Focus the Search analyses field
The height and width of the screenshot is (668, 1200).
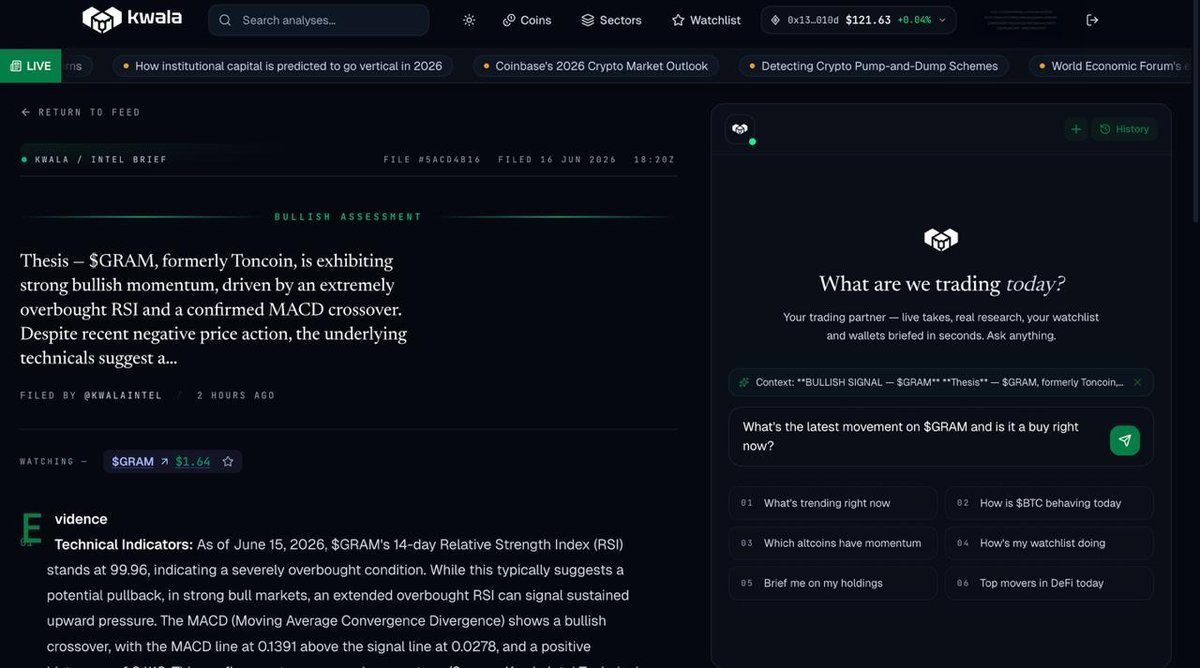(x=319, y=20)
